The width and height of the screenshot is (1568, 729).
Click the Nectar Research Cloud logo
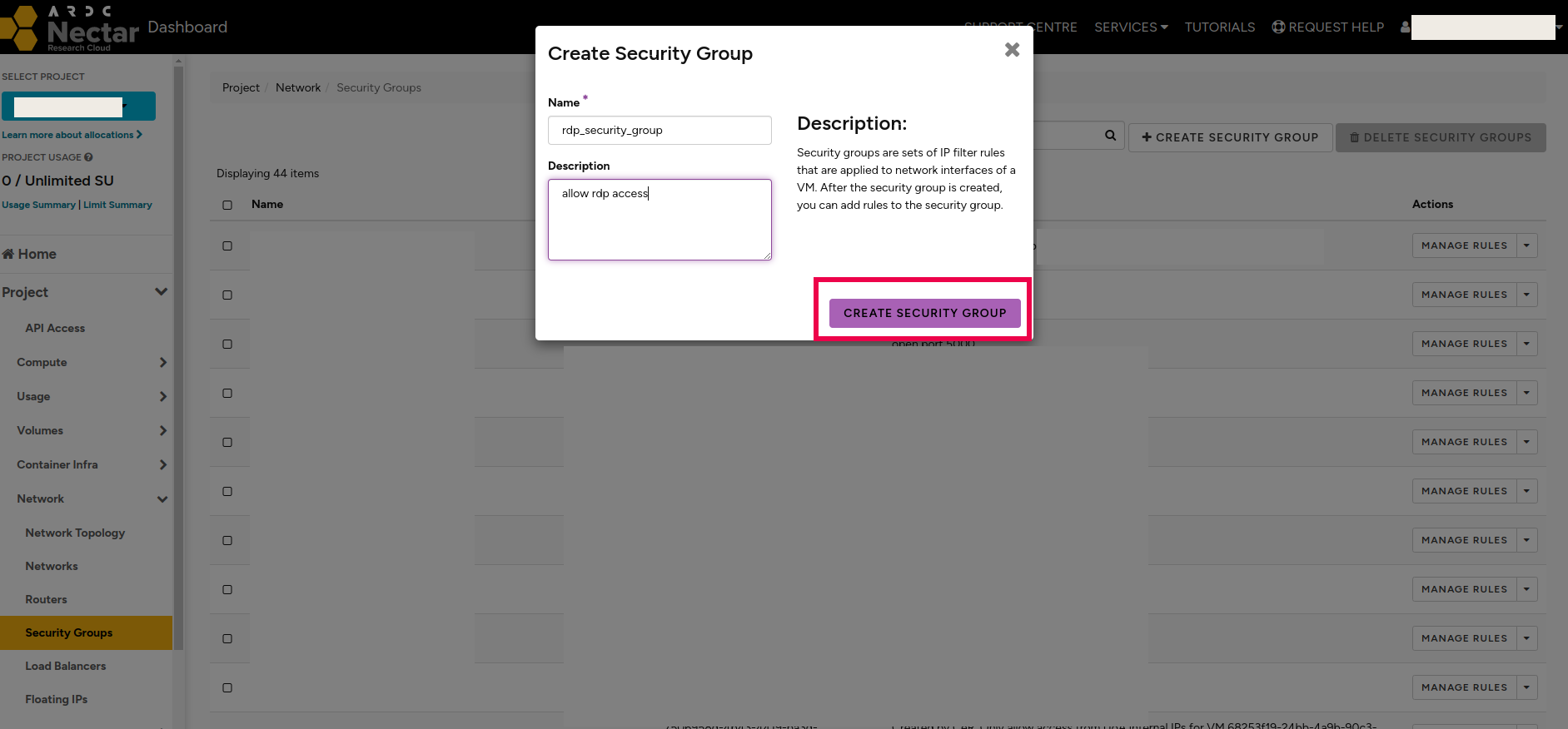(x=70, y=27)
